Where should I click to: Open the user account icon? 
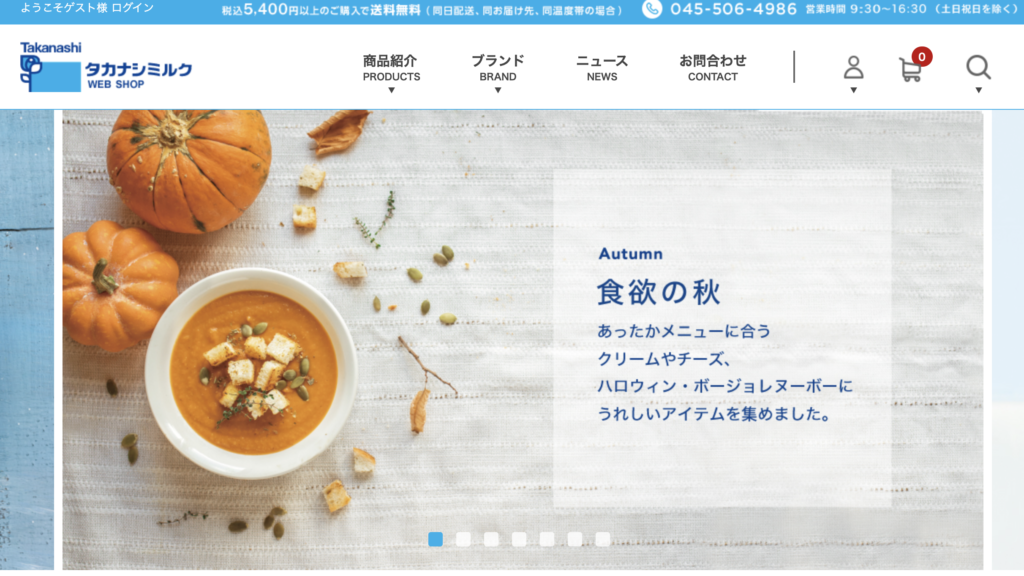pyautogui.click(x=853, y=67)
